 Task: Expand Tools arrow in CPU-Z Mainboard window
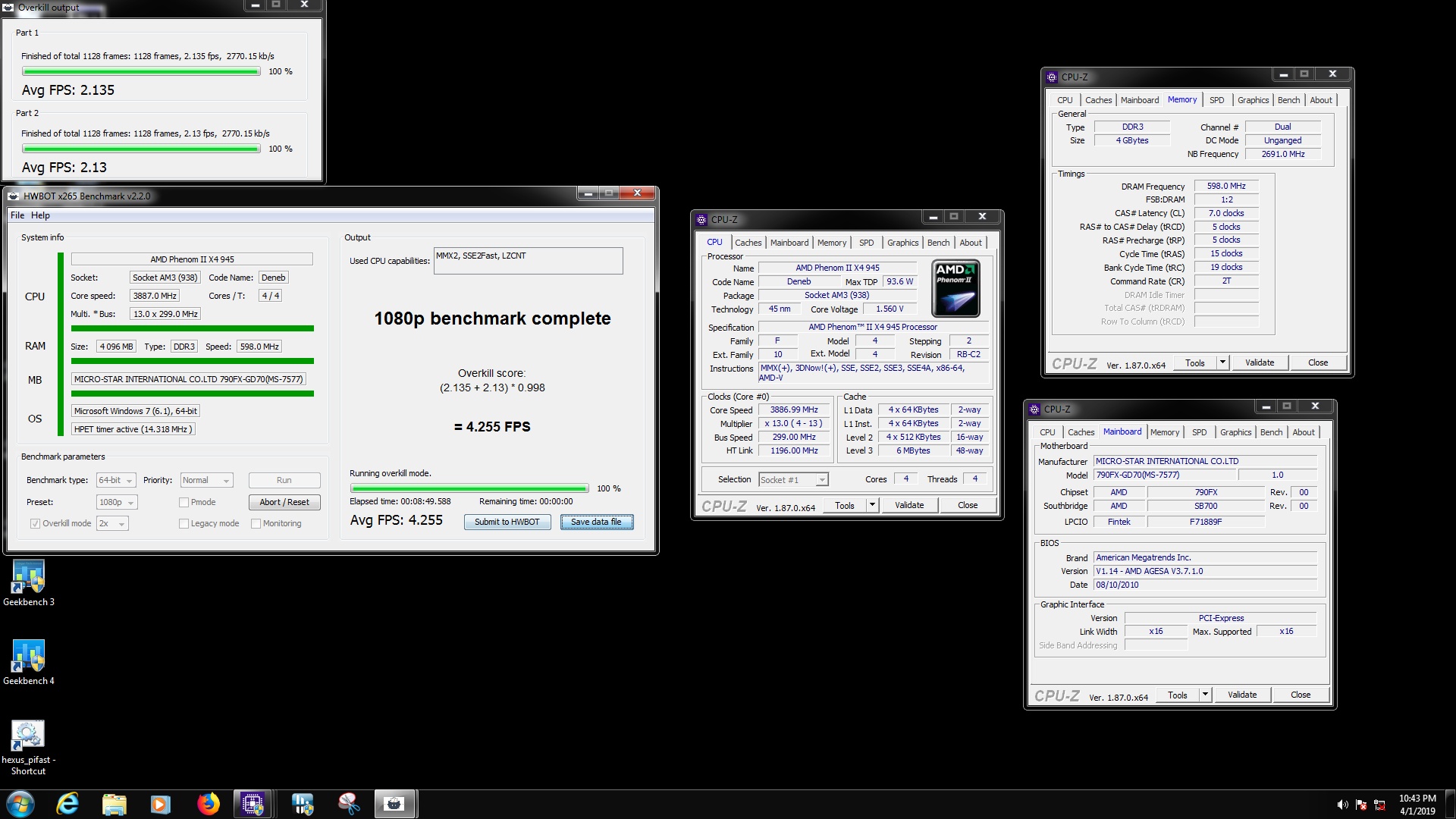(1205, 695)
